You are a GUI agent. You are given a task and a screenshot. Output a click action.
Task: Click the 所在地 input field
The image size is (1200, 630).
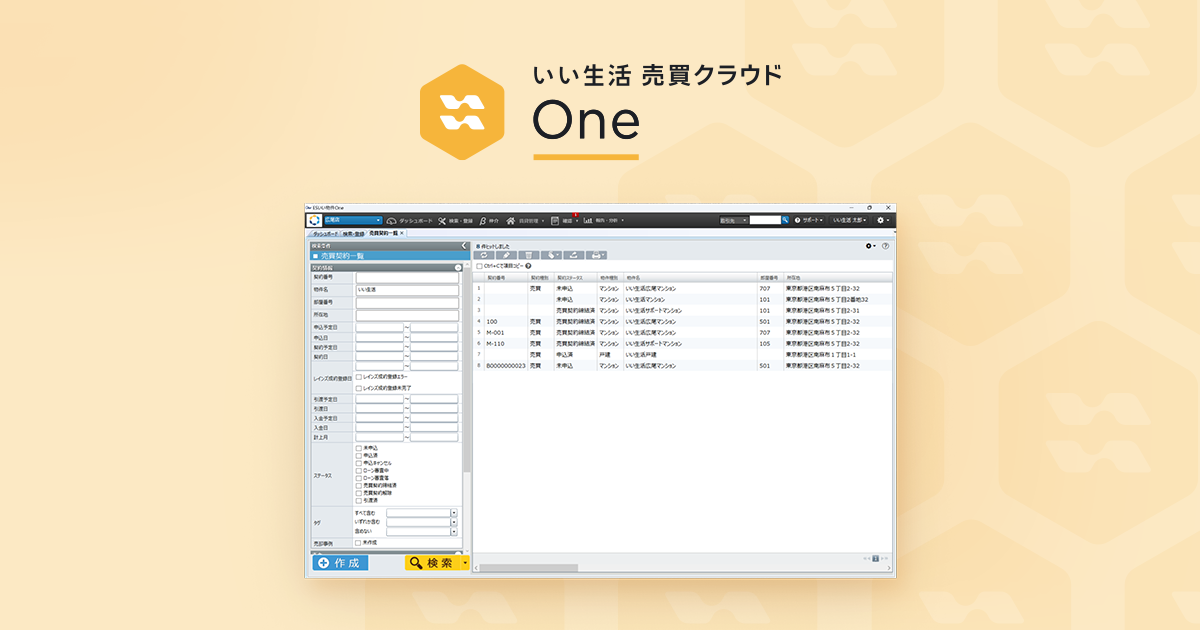tap(407, 315)
